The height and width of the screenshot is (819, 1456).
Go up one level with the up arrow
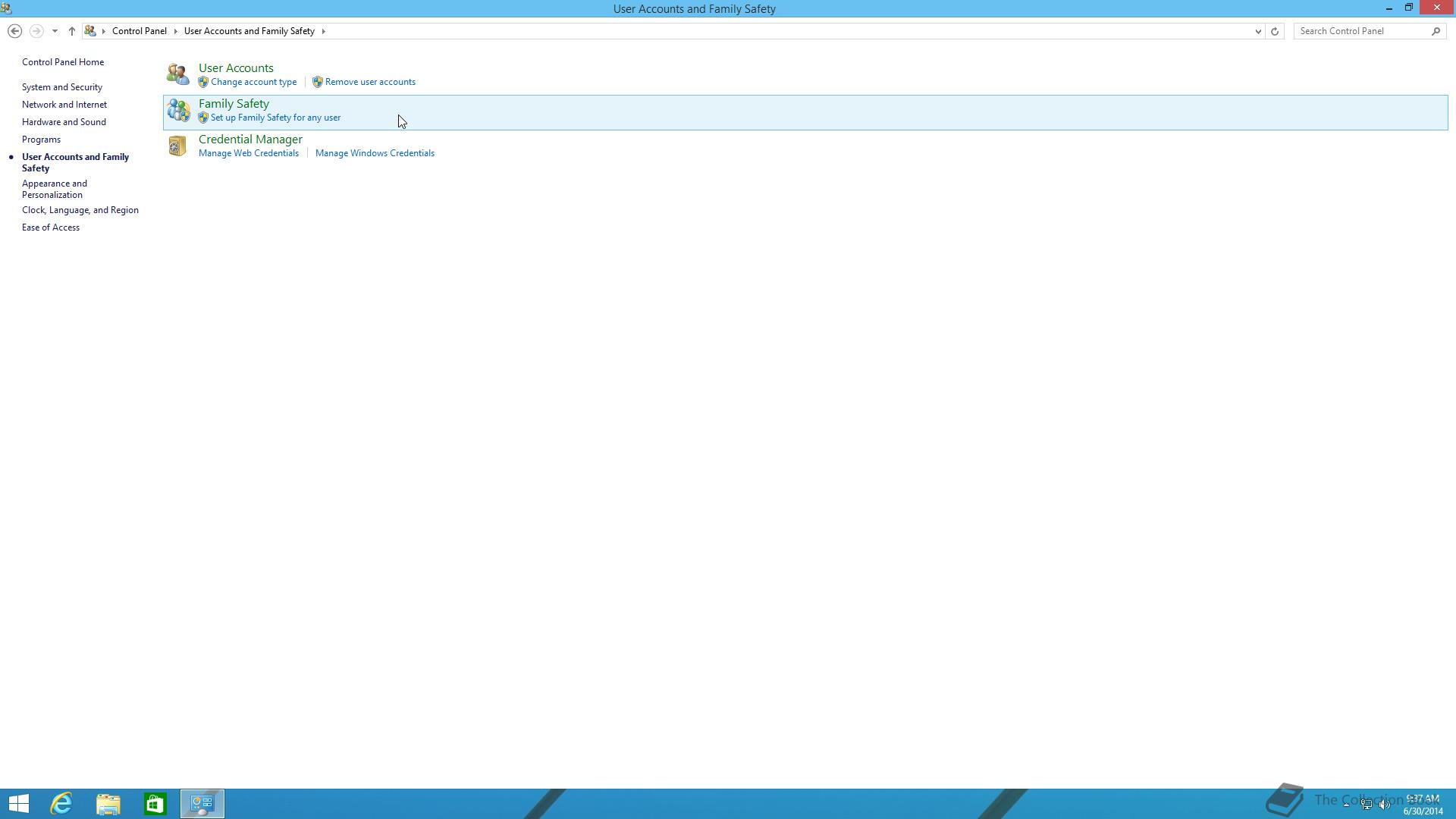72,31
